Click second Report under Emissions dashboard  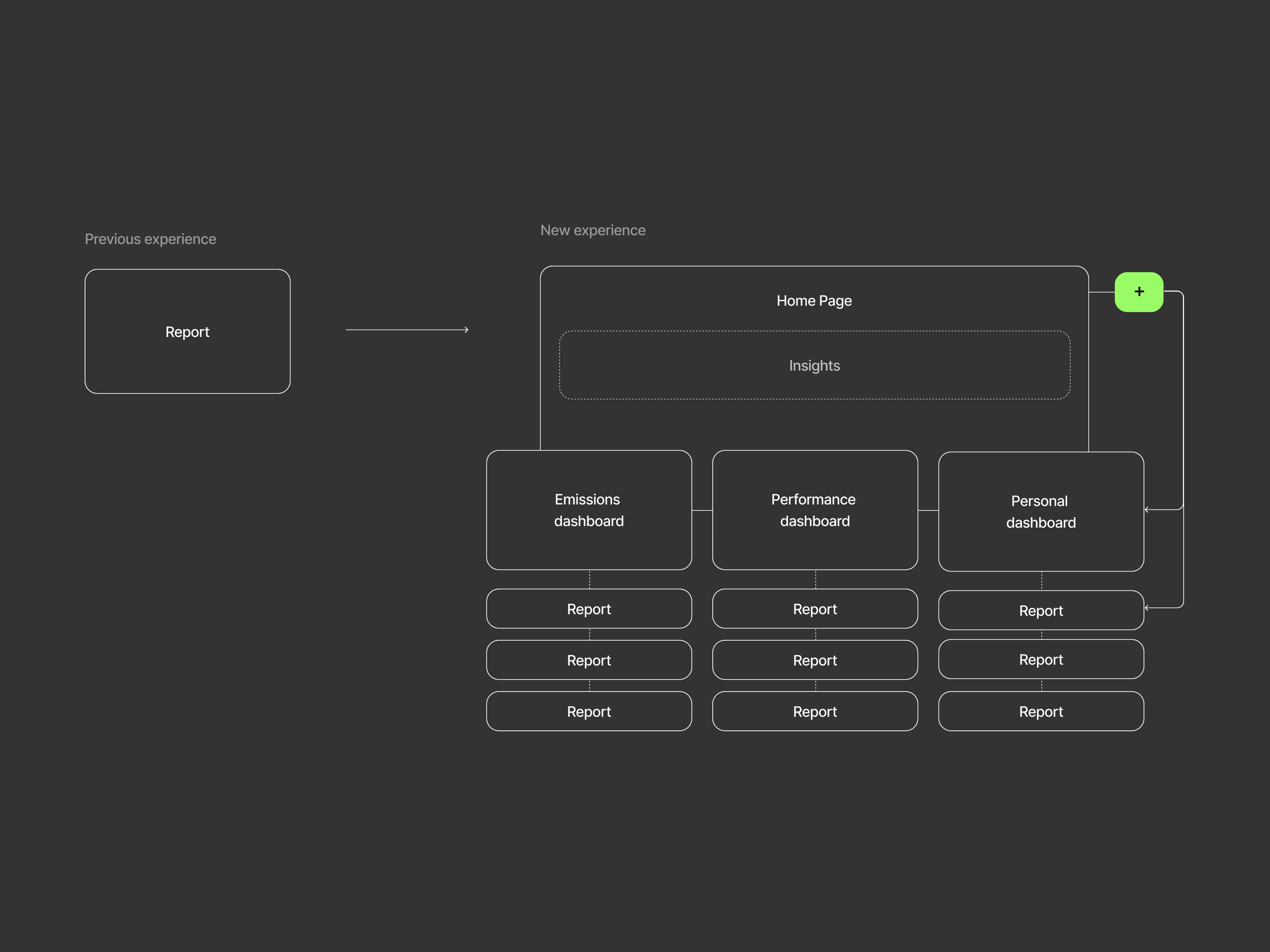click(588, 660)
